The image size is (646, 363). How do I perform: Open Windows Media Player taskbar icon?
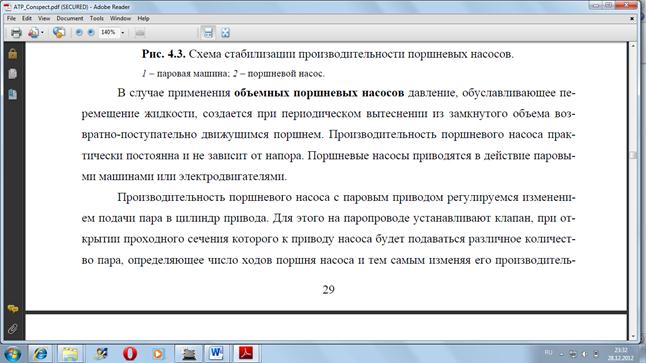(158, 354)
